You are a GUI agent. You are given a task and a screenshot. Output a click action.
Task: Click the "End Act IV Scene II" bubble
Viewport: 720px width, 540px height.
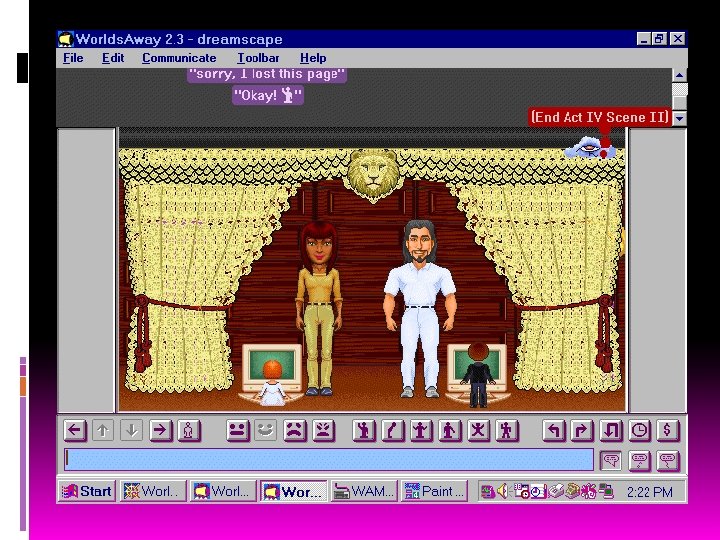click(x=599, y=117)
